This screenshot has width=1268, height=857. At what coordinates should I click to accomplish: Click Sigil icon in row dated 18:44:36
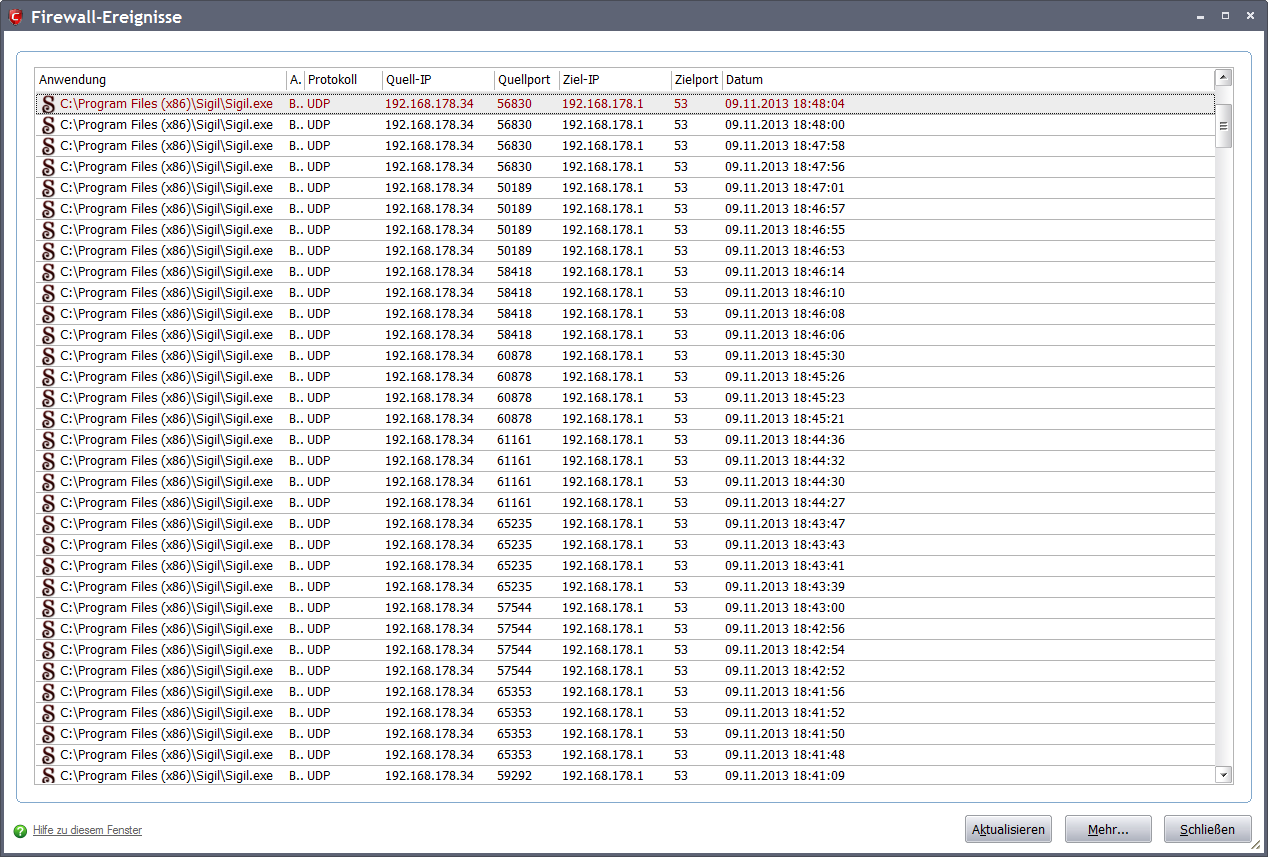pyautogui.click(x=48, y=440)
